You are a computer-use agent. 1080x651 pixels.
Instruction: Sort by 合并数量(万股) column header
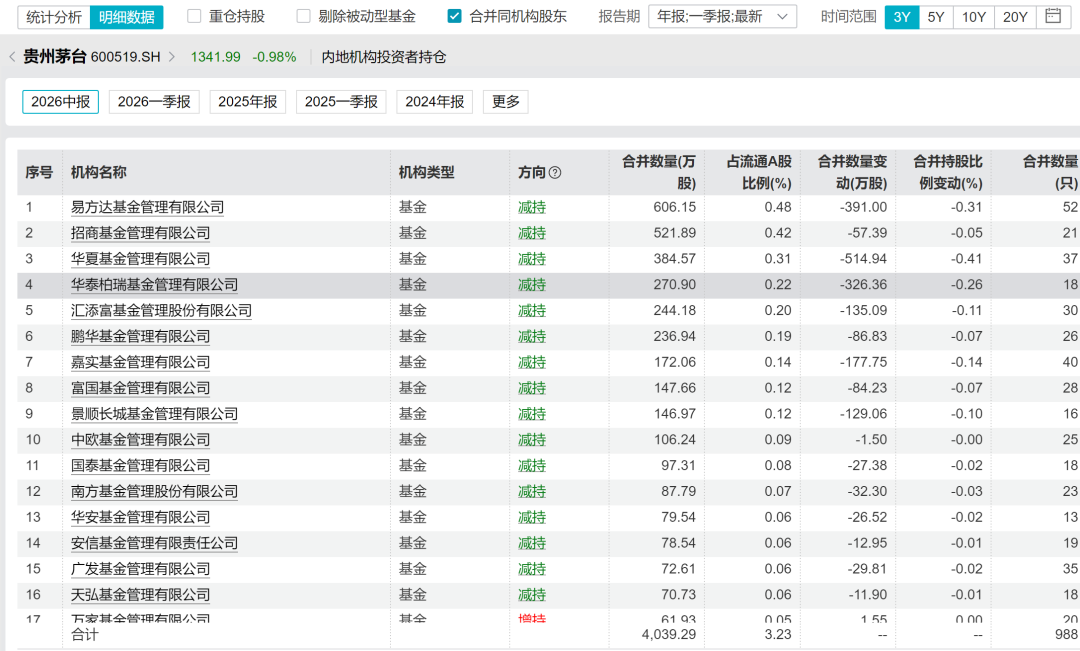658,172
